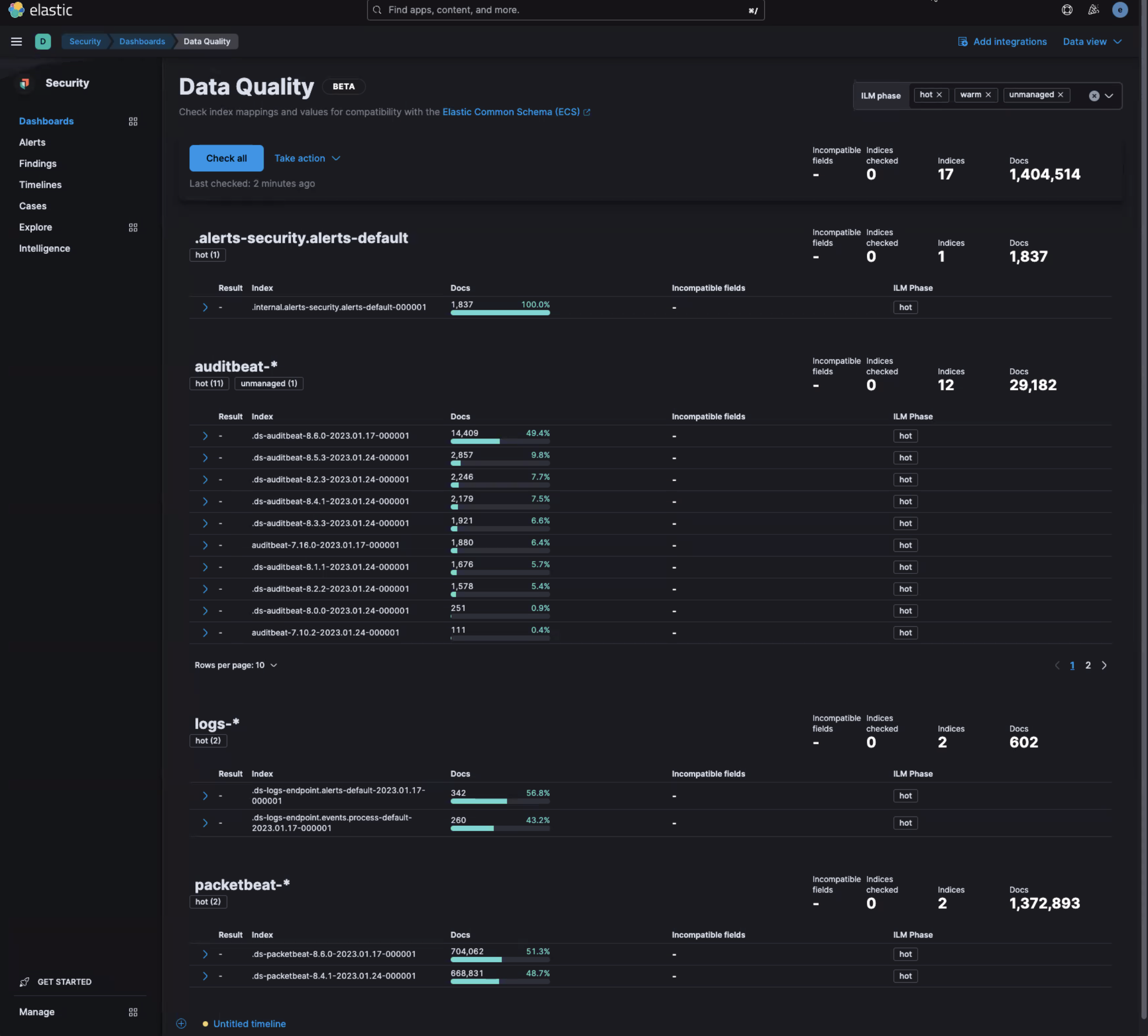1148x1036 pixels.
Task: Open the hamburger navigation menu
Action: coord(16,42)
